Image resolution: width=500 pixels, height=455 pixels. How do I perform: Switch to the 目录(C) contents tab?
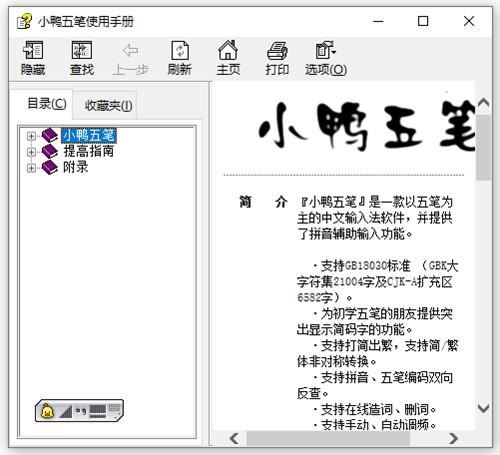pos(47,104)
